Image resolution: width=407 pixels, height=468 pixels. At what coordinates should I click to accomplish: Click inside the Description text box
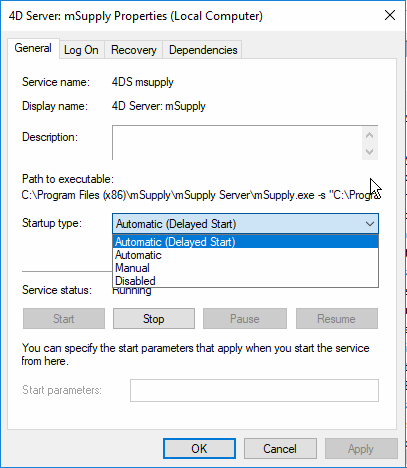pos(237,143)
